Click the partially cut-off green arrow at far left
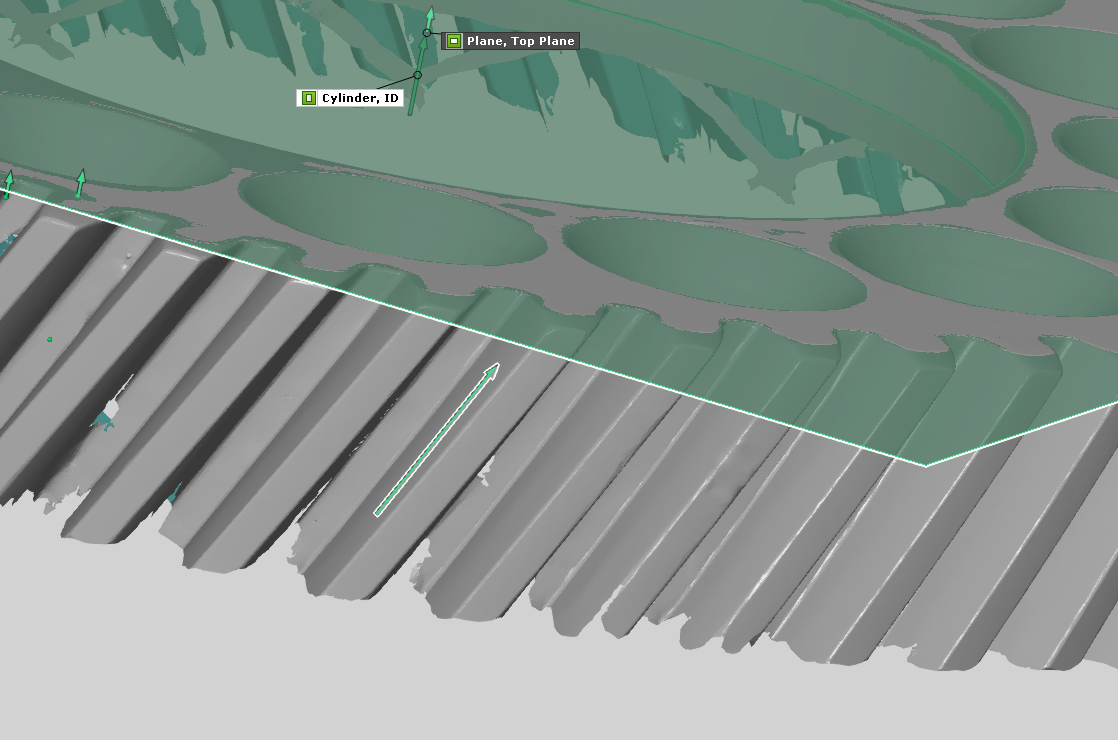This screenshot has width=1118, height=740. tap(8, 183)
